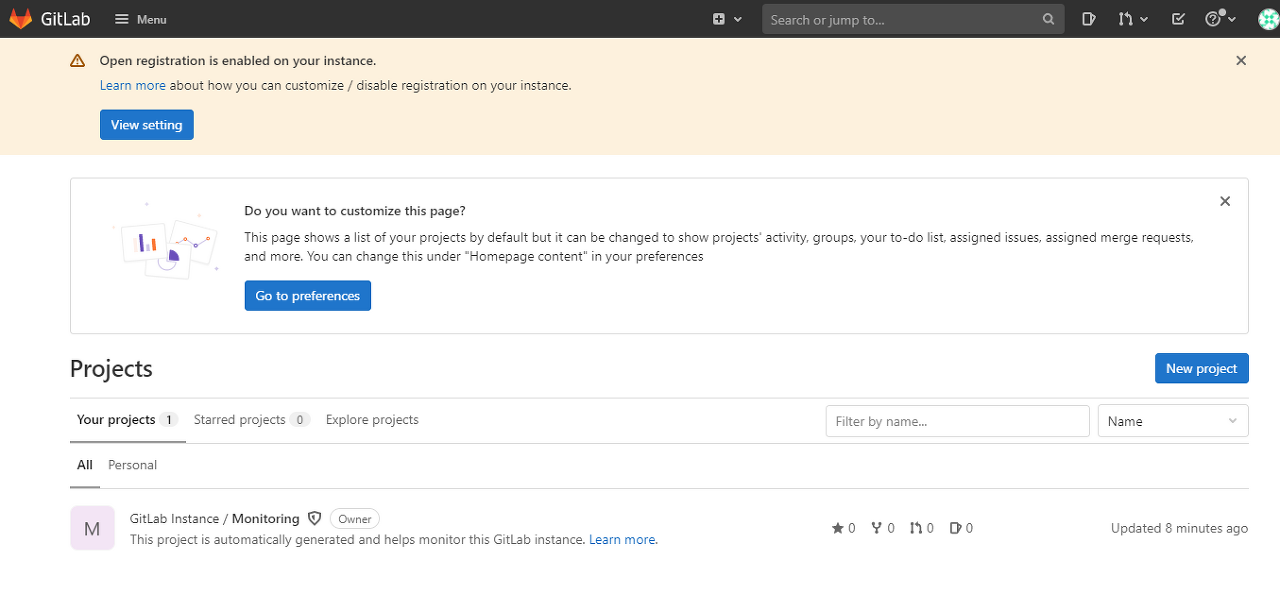Dismiss the open registration warning banner

pyautogui.click(x=1241, y=61)
